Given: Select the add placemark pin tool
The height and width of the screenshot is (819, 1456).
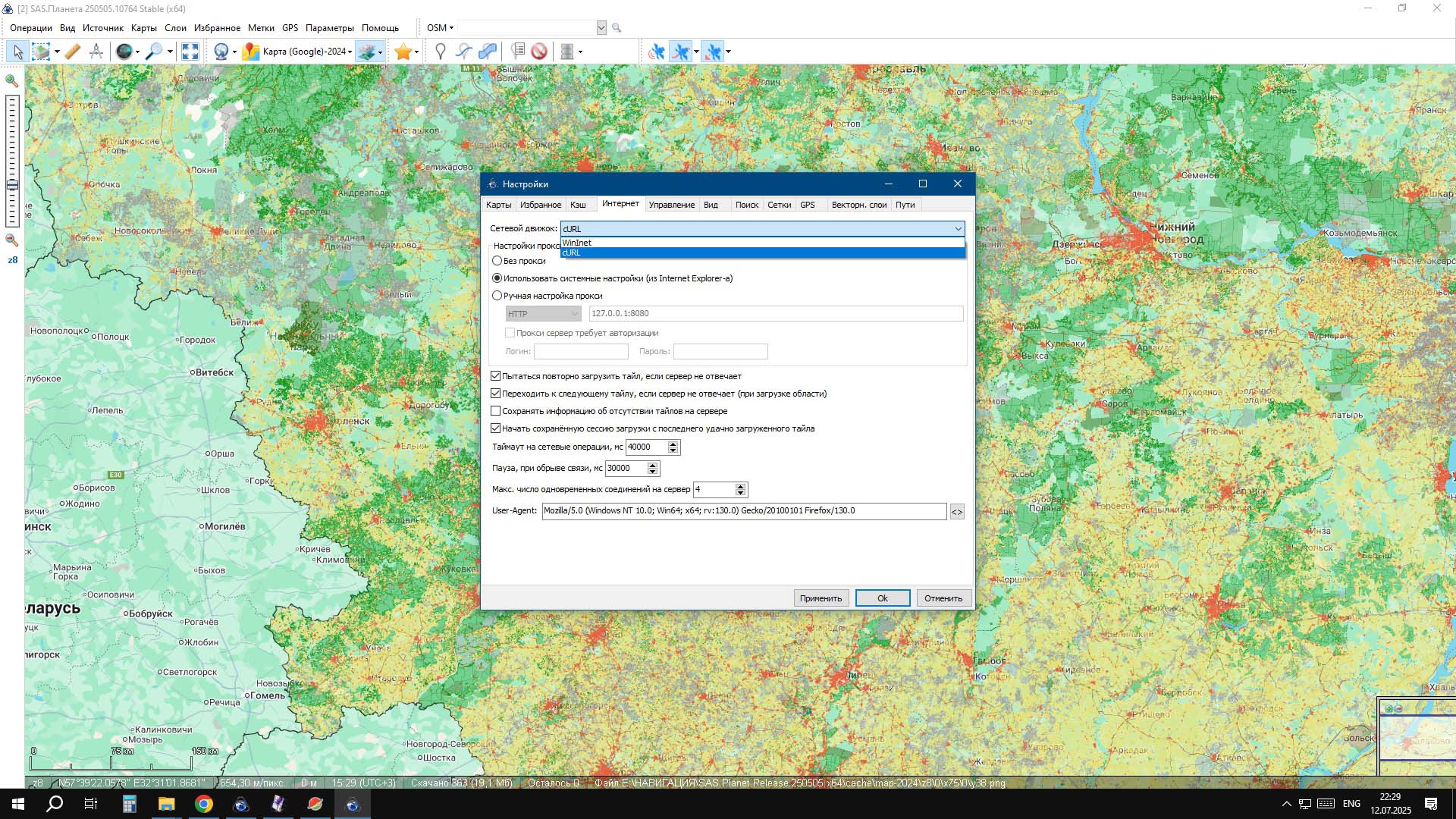Looking at the screenshot, I should click(440, 52).
